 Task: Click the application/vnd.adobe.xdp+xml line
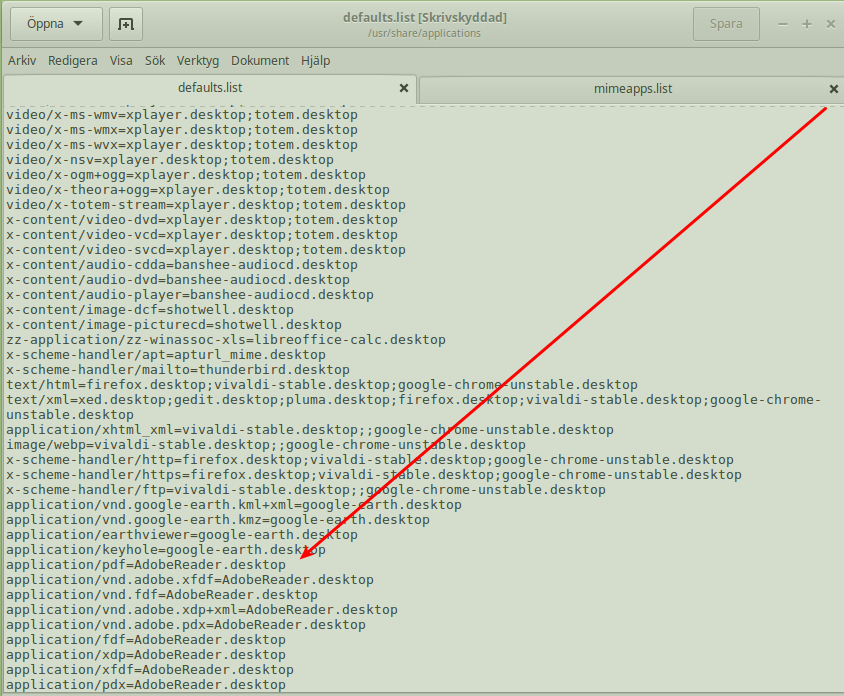point(202,611)
